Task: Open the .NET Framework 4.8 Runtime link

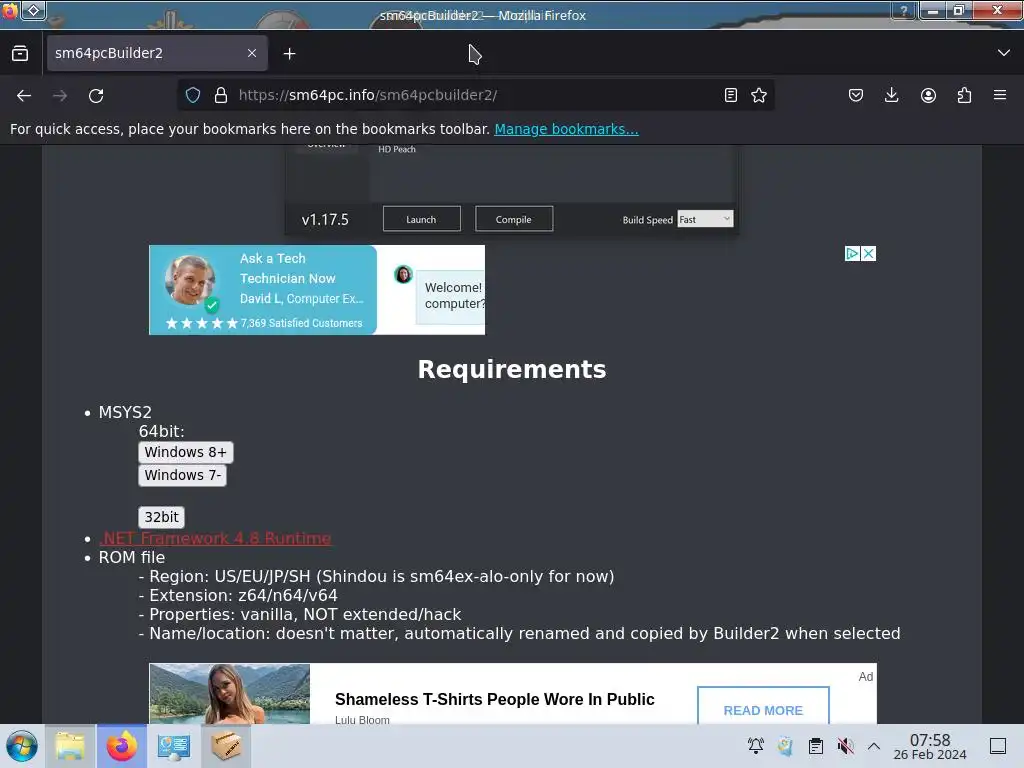Action: 215,538
